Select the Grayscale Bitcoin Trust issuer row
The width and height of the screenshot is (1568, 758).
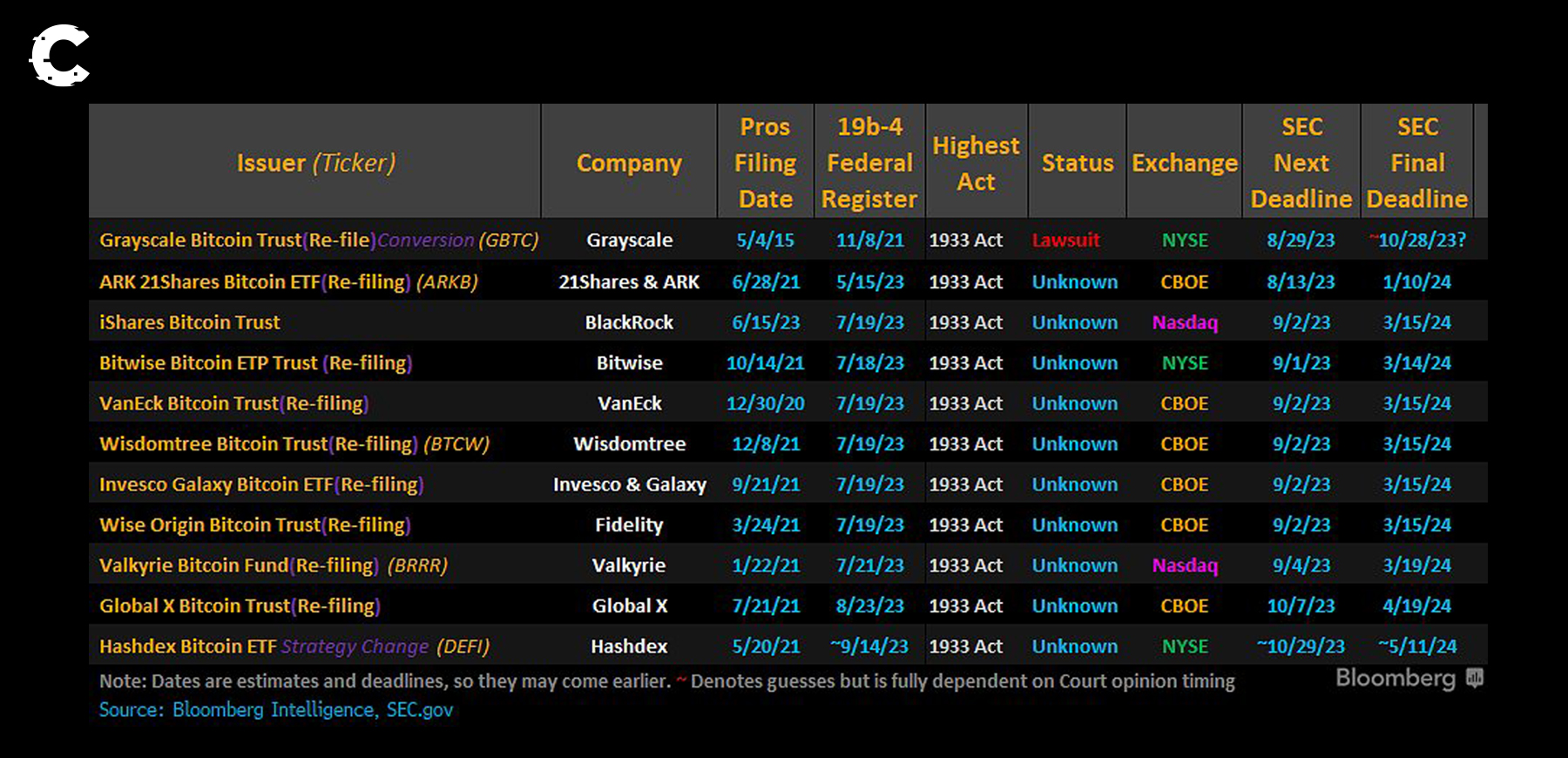[318, 240]
